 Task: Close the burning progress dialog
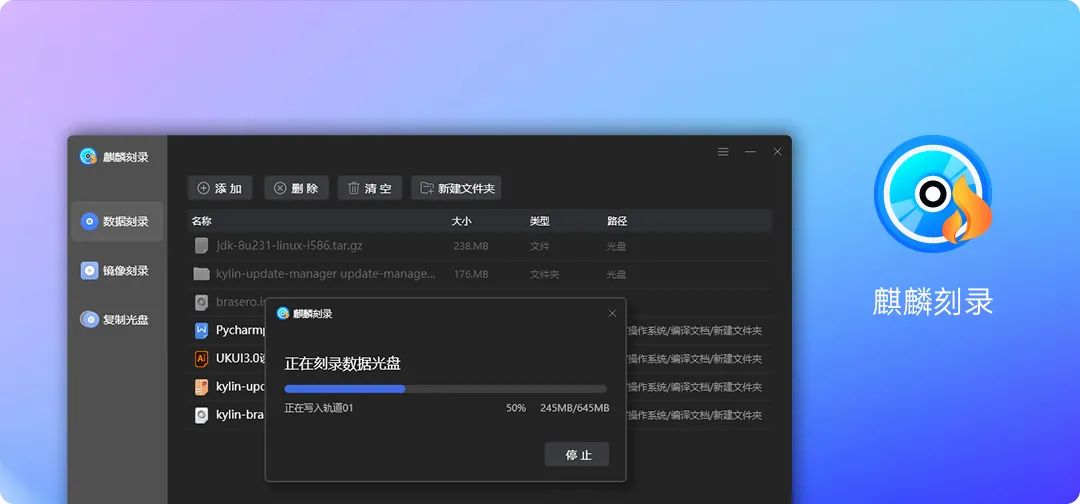[x=612, y=313]
